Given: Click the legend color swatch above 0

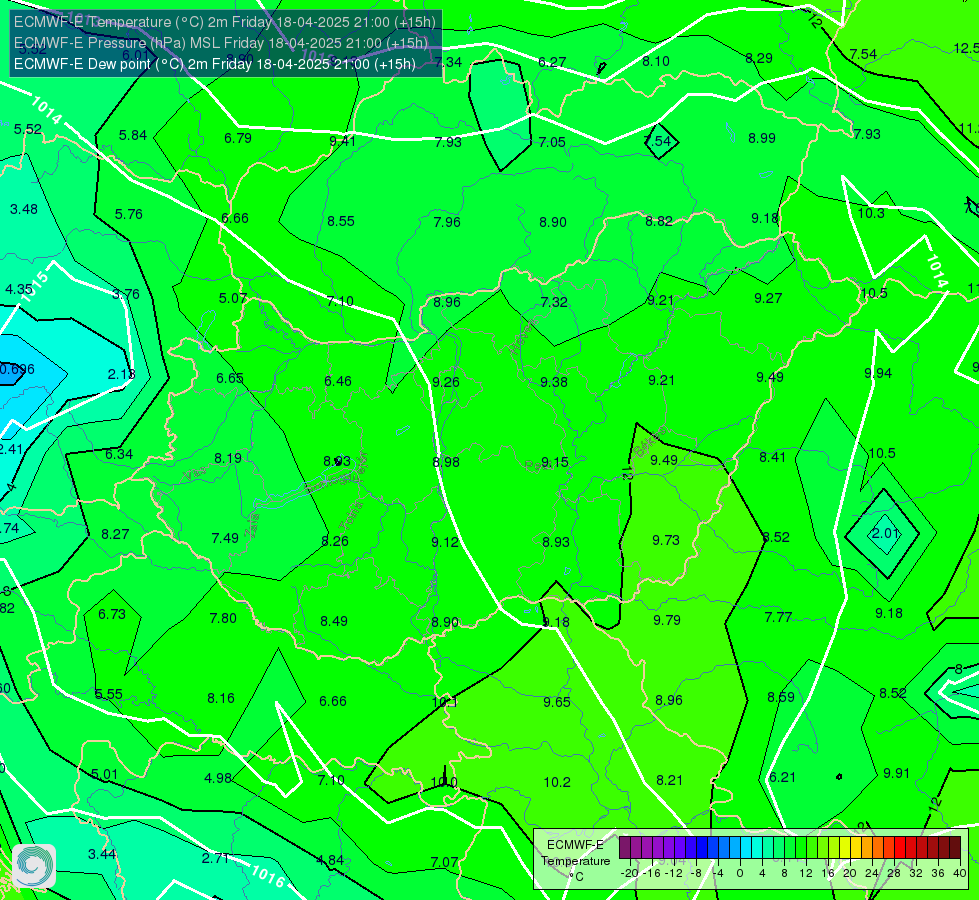Looking at the screenshot, I should coord(735,848).
